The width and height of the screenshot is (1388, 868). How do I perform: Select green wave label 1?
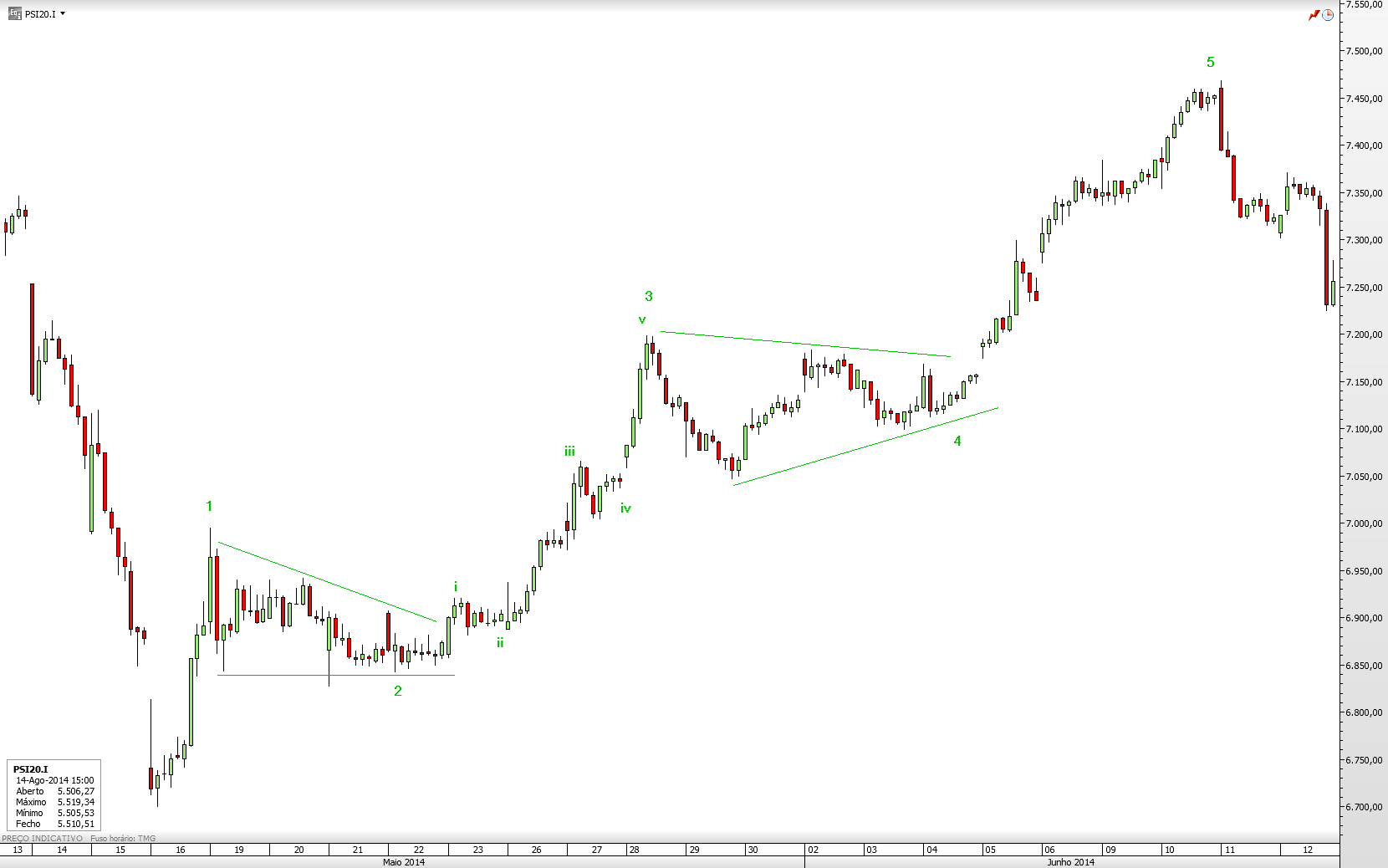pos(209,506)
